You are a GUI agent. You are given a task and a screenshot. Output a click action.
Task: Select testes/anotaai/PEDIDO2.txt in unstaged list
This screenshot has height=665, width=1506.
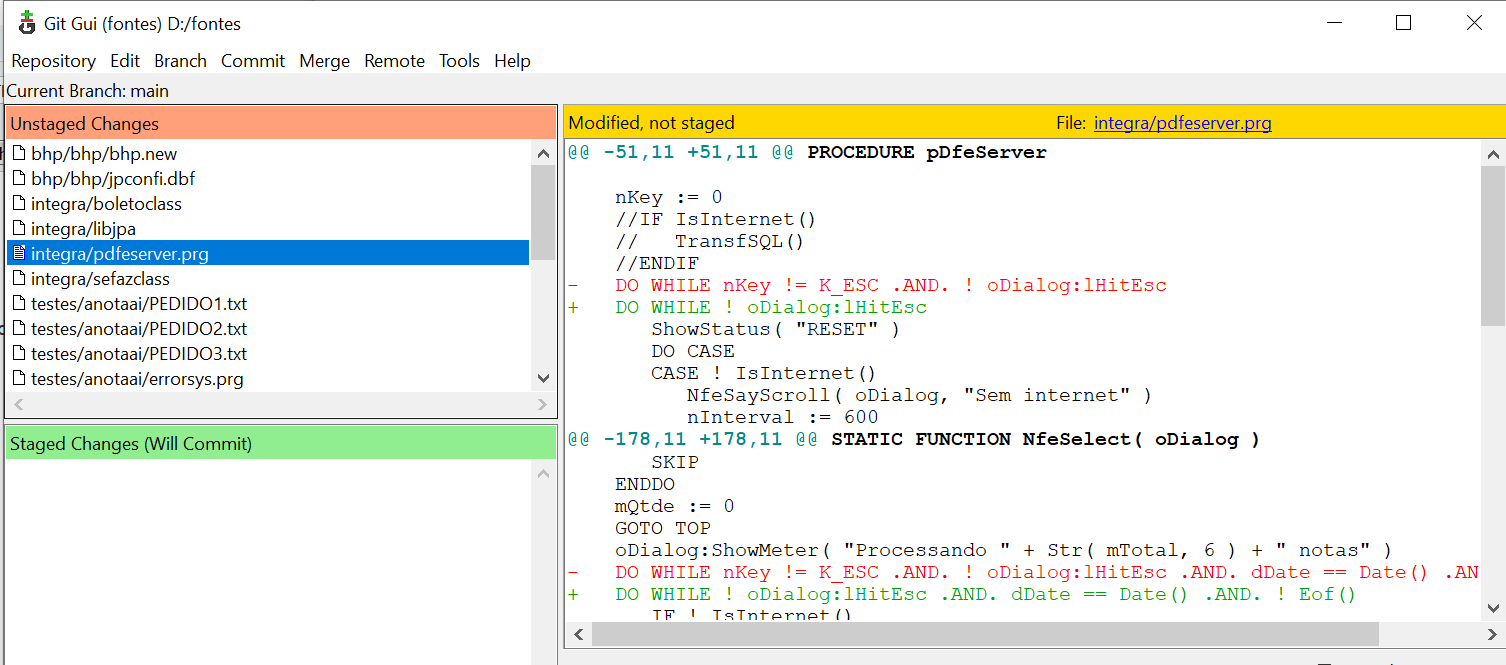click(138, 329)
